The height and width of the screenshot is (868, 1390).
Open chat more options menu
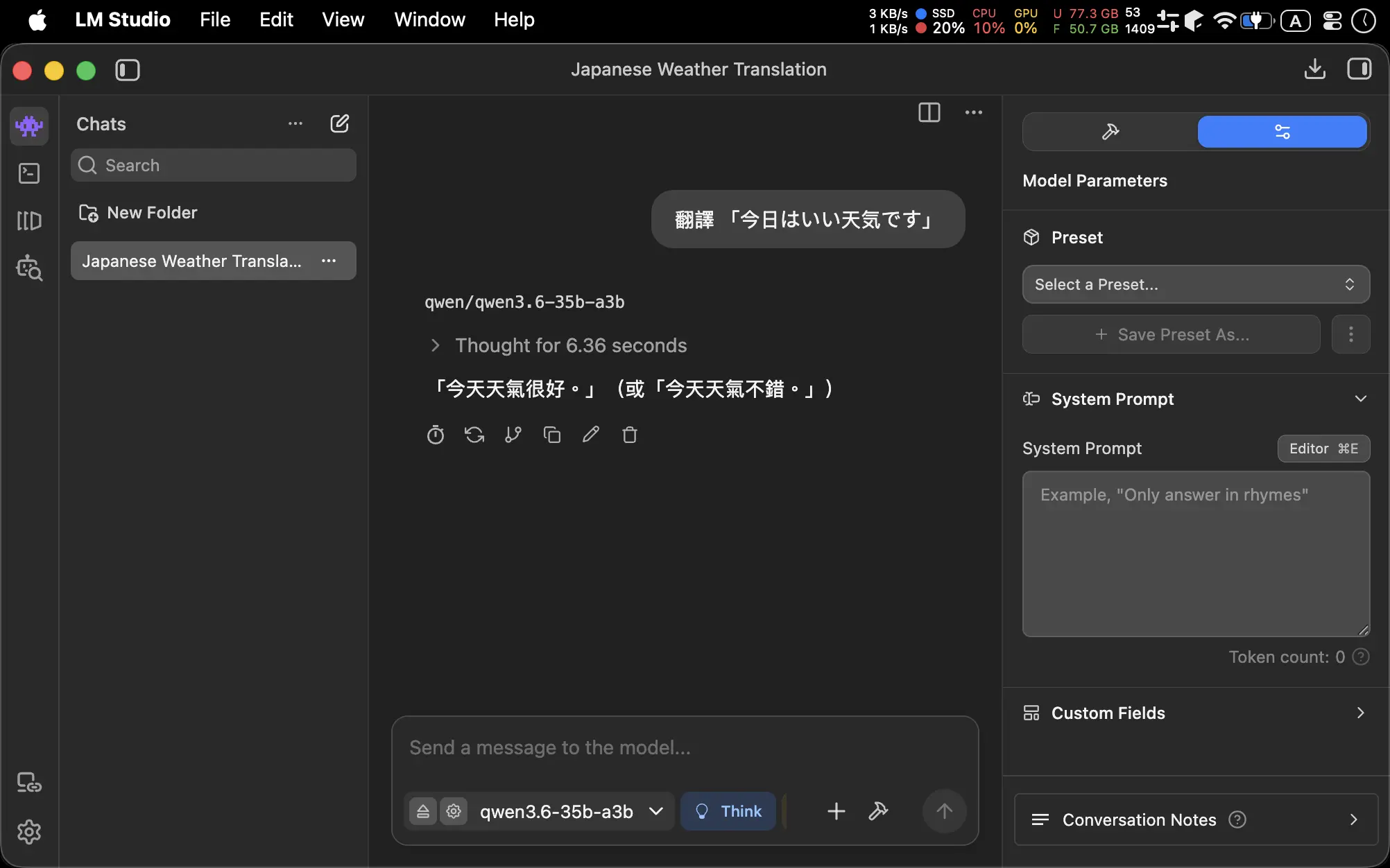974,112
